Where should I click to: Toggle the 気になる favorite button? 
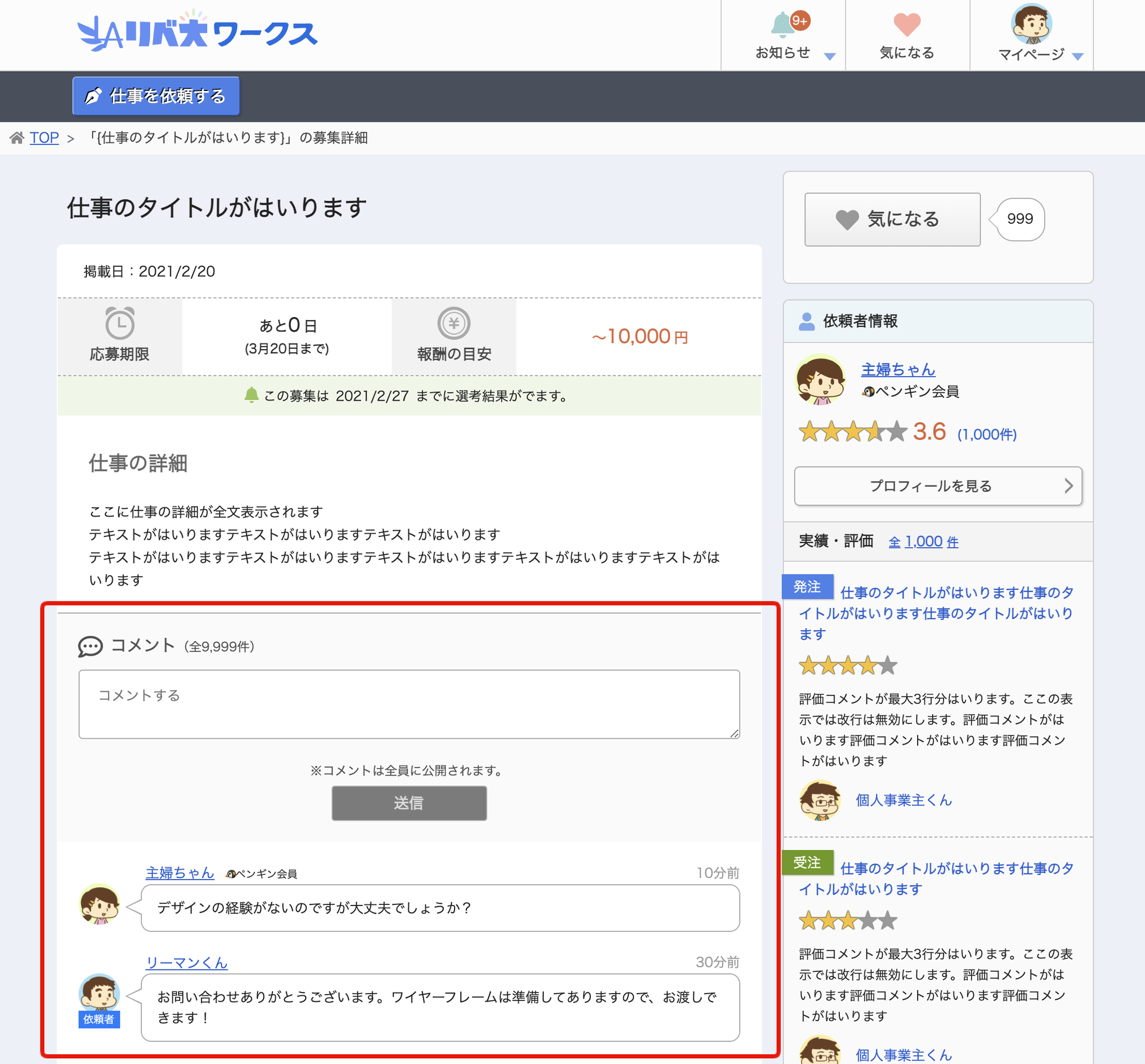891,219
